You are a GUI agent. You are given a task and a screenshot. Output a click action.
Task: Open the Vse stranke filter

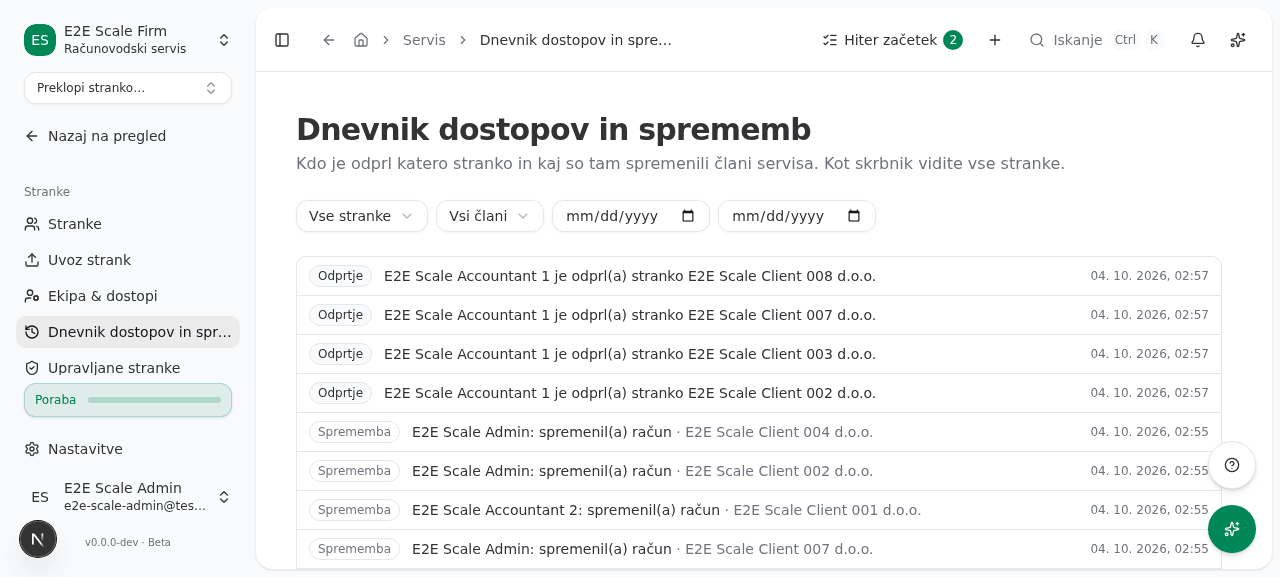362,216
